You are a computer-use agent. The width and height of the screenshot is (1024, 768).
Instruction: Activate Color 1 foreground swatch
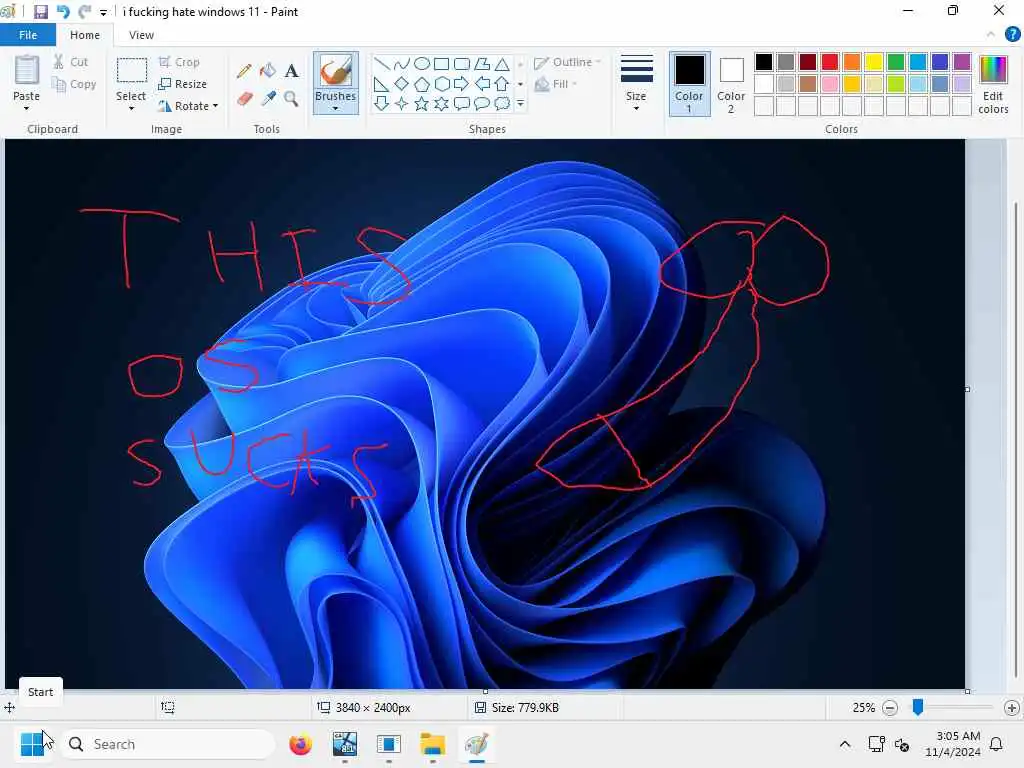pos(690,84)
